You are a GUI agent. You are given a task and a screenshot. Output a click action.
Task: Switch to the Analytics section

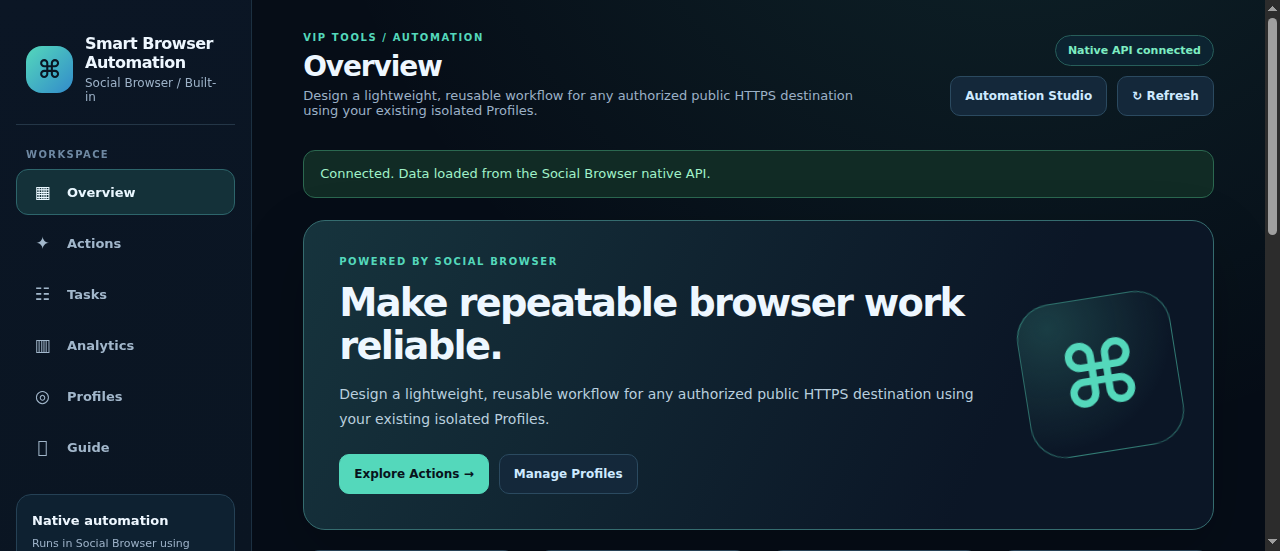[125, 345]
